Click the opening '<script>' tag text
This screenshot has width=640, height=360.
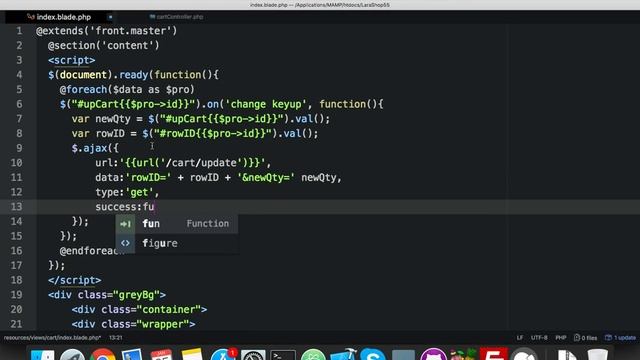pyautogui.click(x=71, y=60)
